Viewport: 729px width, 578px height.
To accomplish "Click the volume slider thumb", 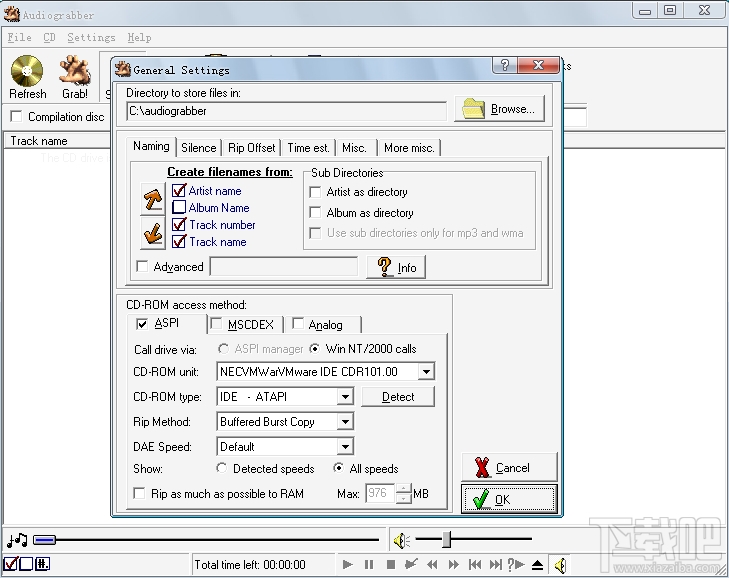I will [447, 539].
